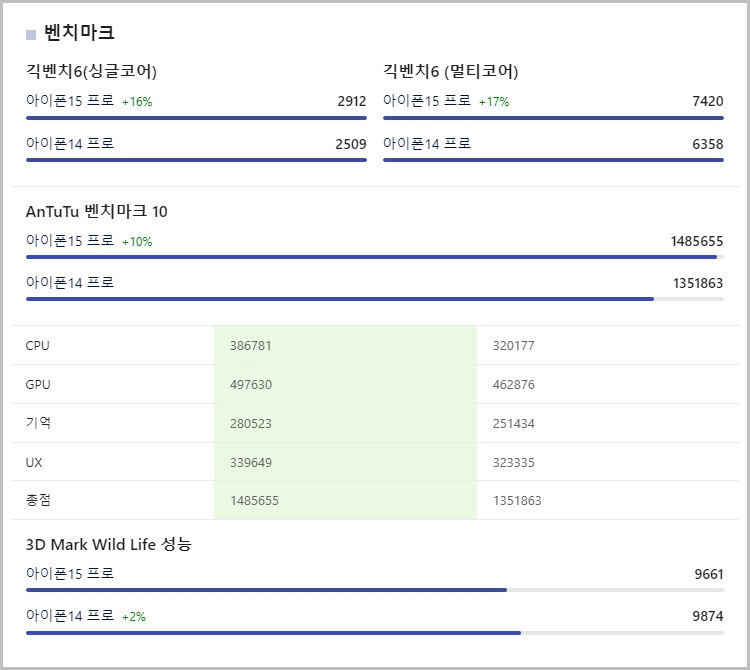Click the multi-core score 7420

click(x=708, y=101)
